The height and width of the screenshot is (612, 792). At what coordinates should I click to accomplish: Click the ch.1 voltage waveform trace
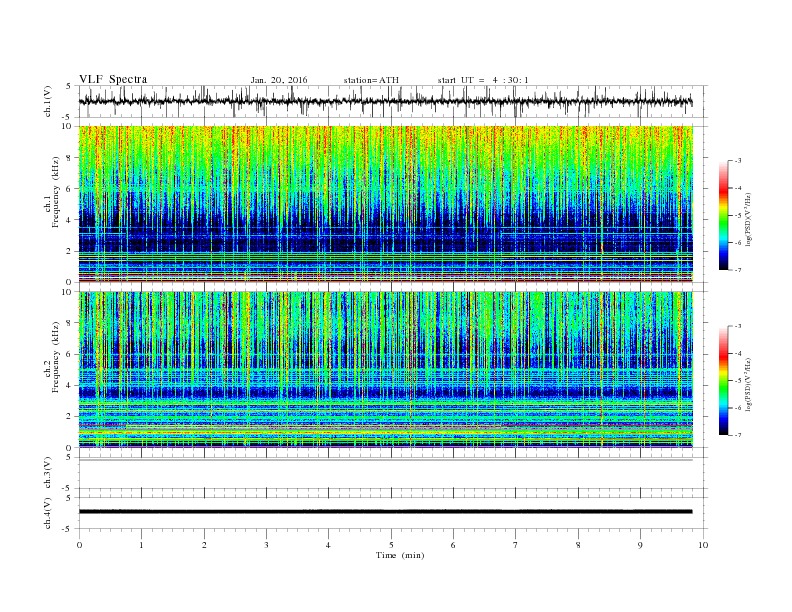pos(385,101)
